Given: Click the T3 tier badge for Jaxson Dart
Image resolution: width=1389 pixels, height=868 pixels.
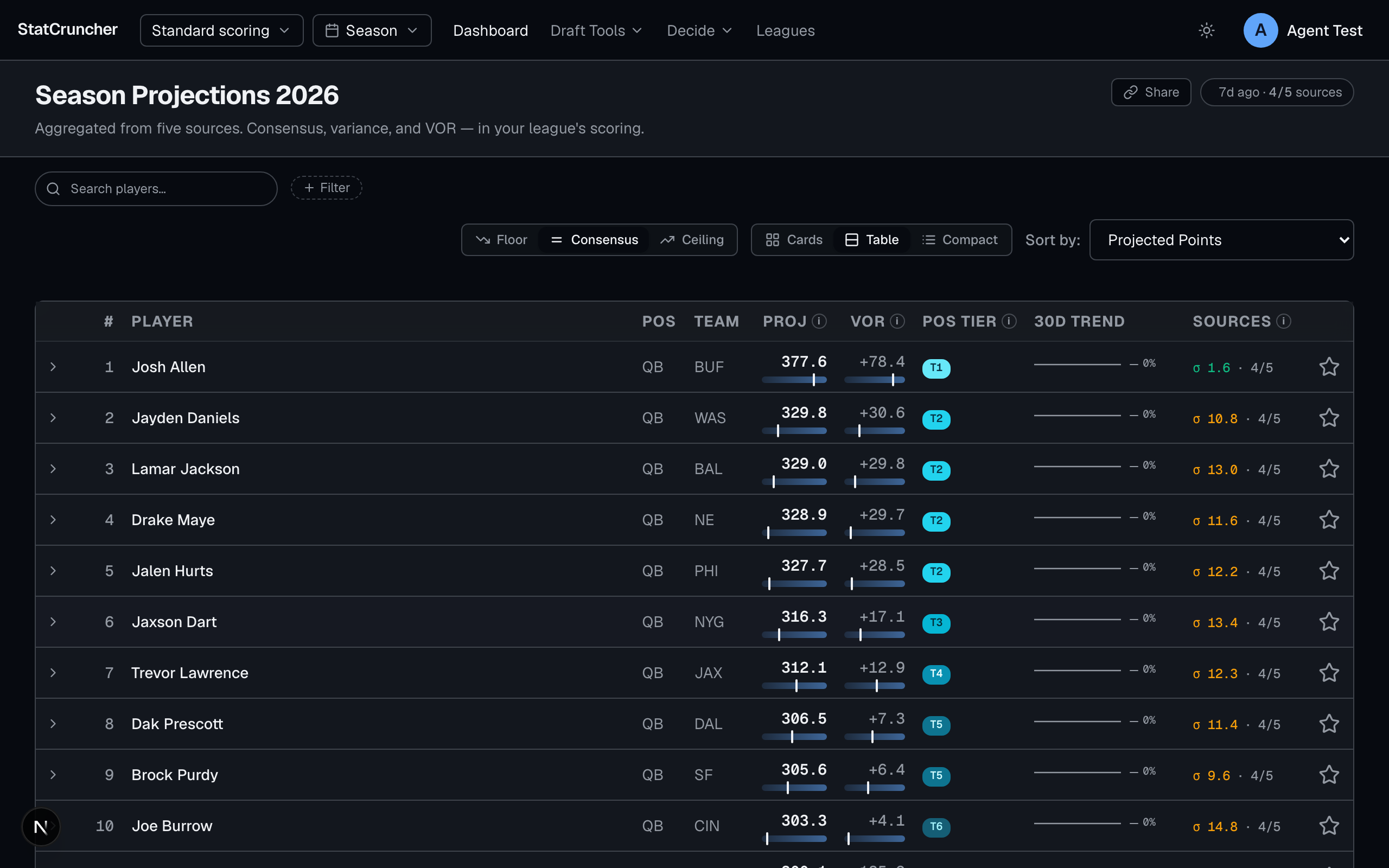Looking at the screenshot, I should (936, 623).
